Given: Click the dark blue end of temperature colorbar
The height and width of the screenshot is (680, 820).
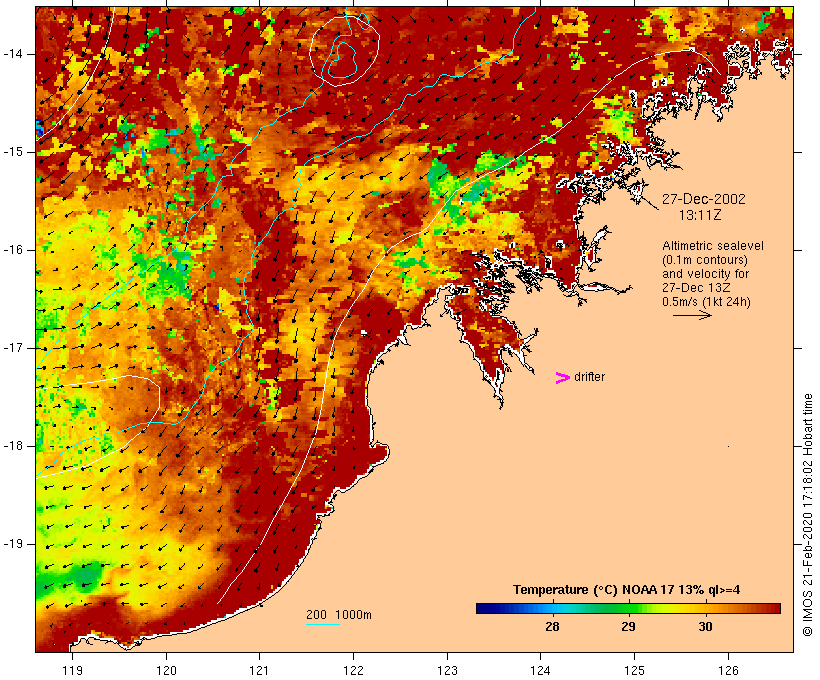Looking at the screenshot, I should click(484, 608).
